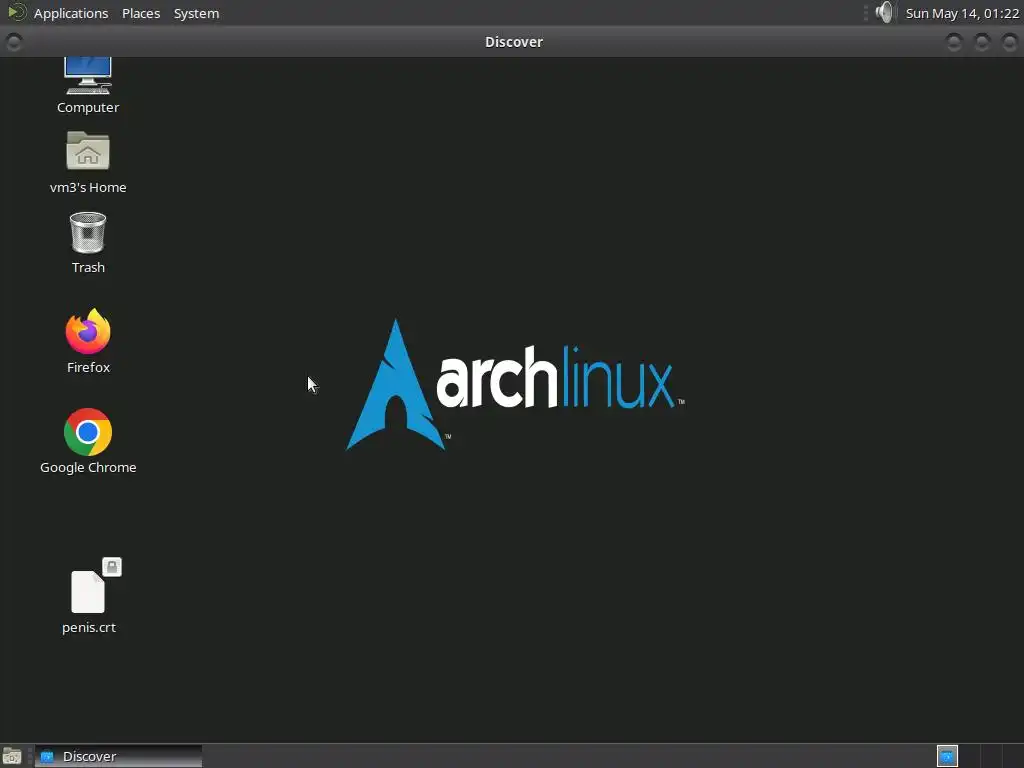Select the Trash icon on desktop
1024x768 pixels.
click(x=88, y=232)
